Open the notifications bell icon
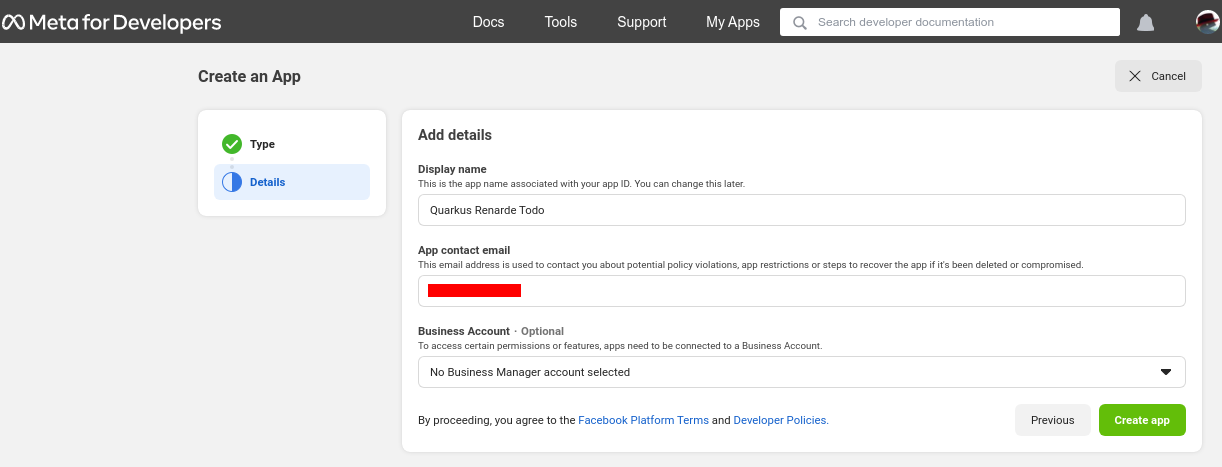 pyautogui.click(x=1146, y=22)
